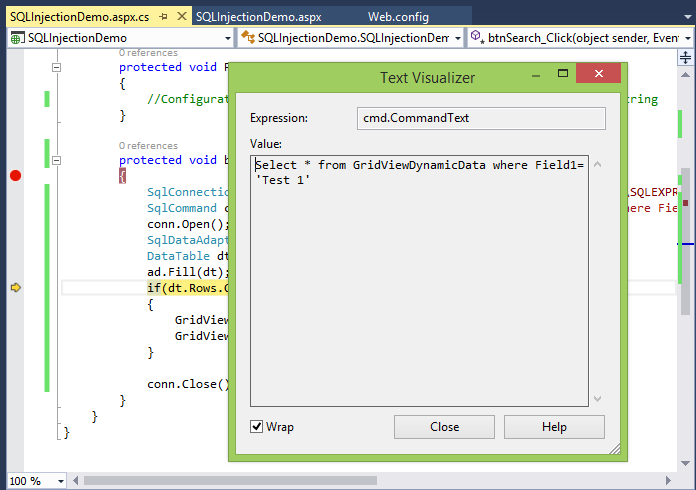Screen dimensions: 696x490
Task: Click the editor vertical scrollbar thumb
Action: [x=686, y=241]
